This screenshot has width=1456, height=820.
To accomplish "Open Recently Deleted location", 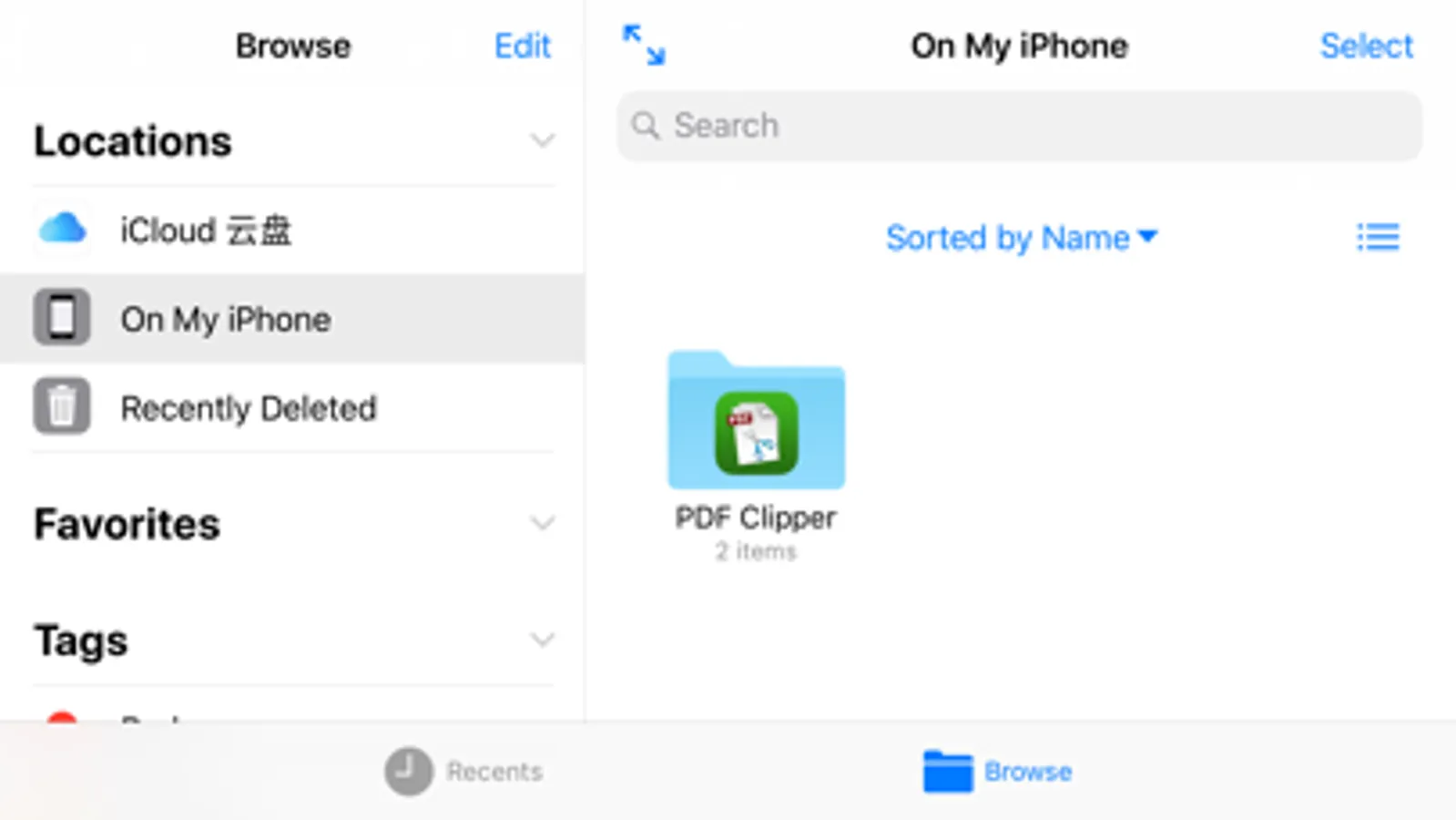I will (x=292, y=407).
